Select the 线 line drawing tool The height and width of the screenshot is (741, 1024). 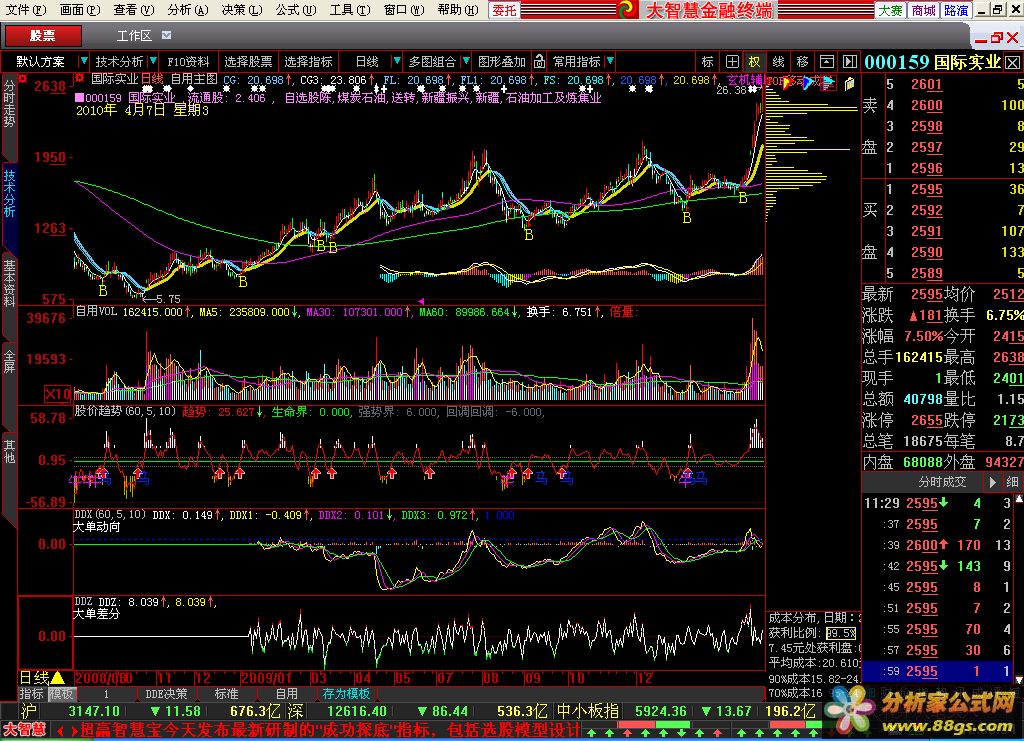pos(778,61)
